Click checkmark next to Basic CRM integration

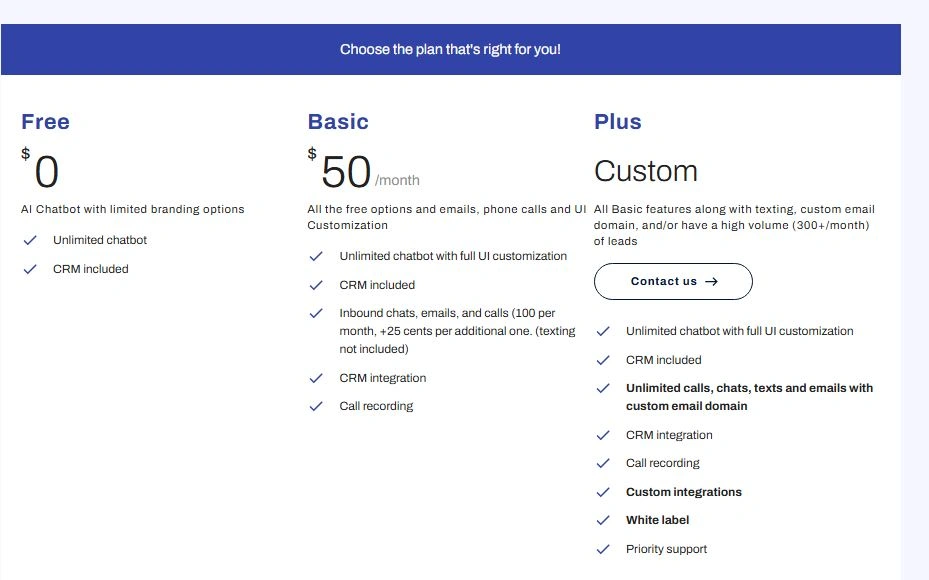pos(316,378)
